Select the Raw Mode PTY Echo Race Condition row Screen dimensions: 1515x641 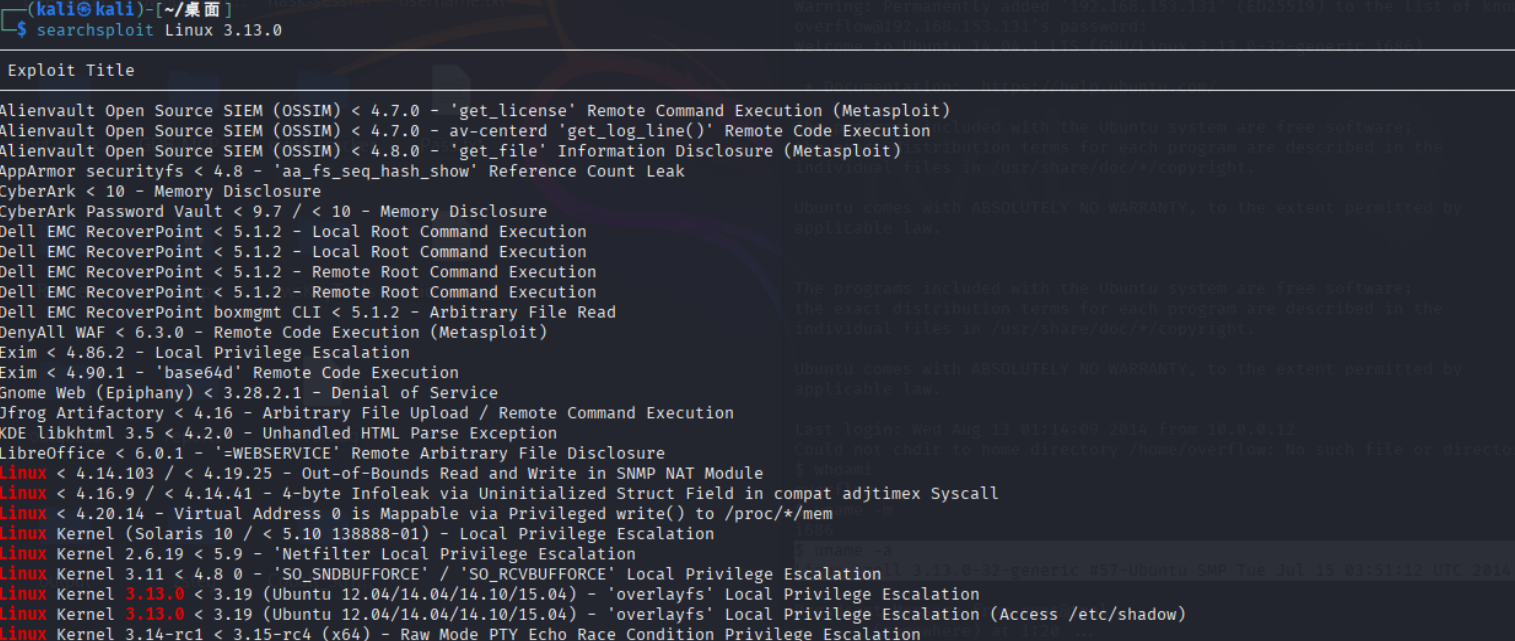click(x=460, y=634)
